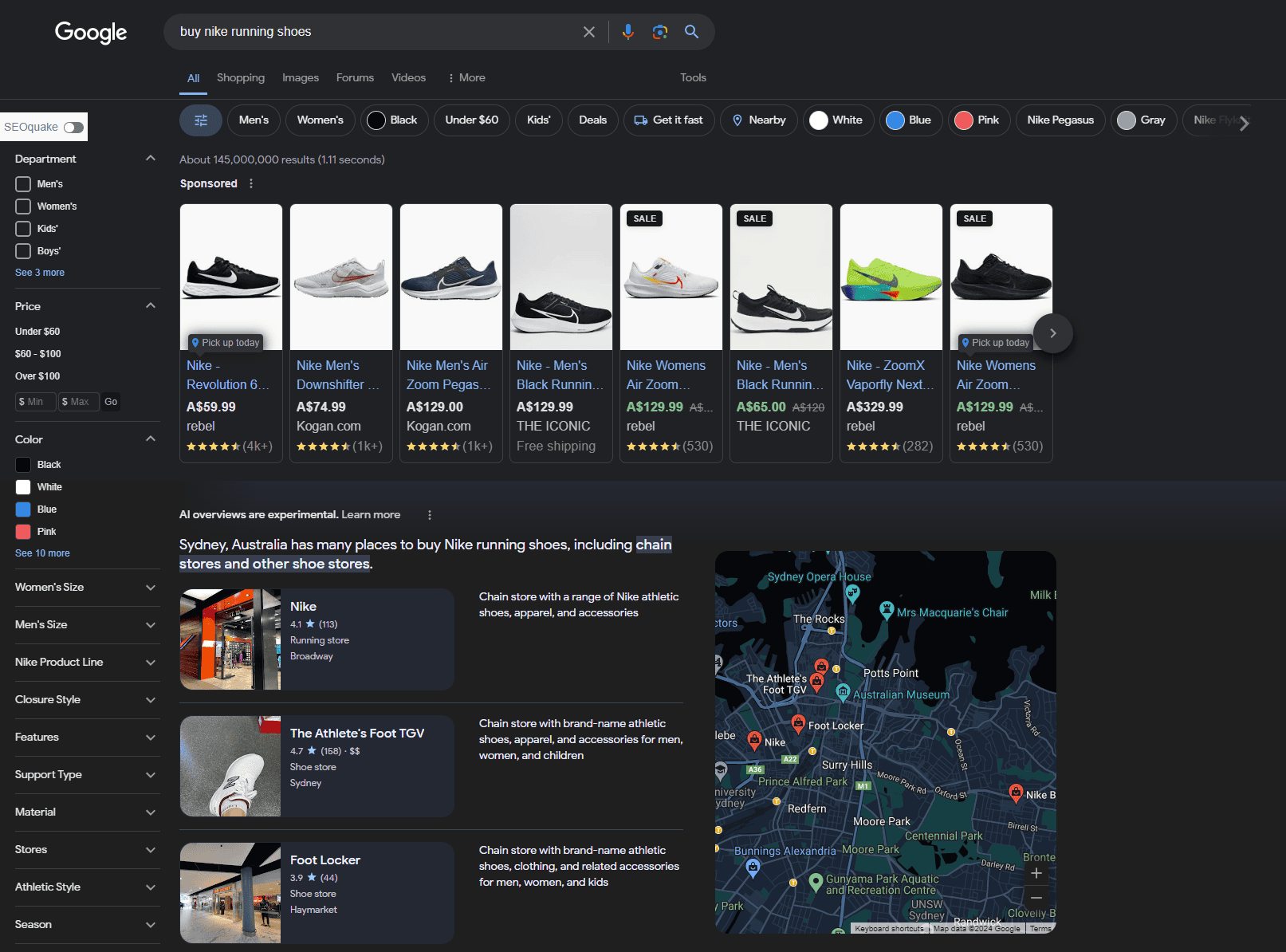Clear the search box text
The image size is (1286, 952).
click(x=589, y=32)
